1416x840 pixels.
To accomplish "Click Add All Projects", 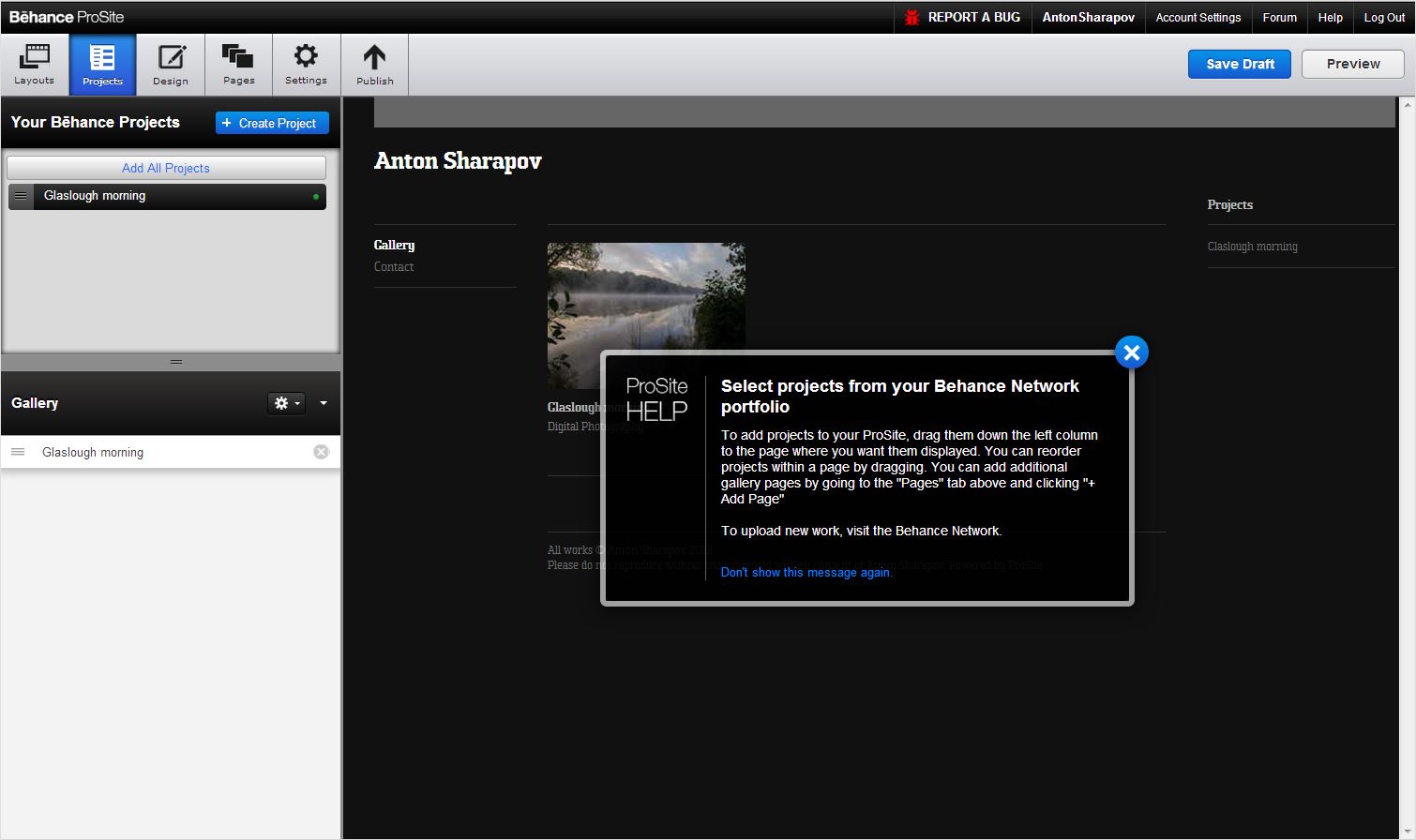I will point(166,168).
